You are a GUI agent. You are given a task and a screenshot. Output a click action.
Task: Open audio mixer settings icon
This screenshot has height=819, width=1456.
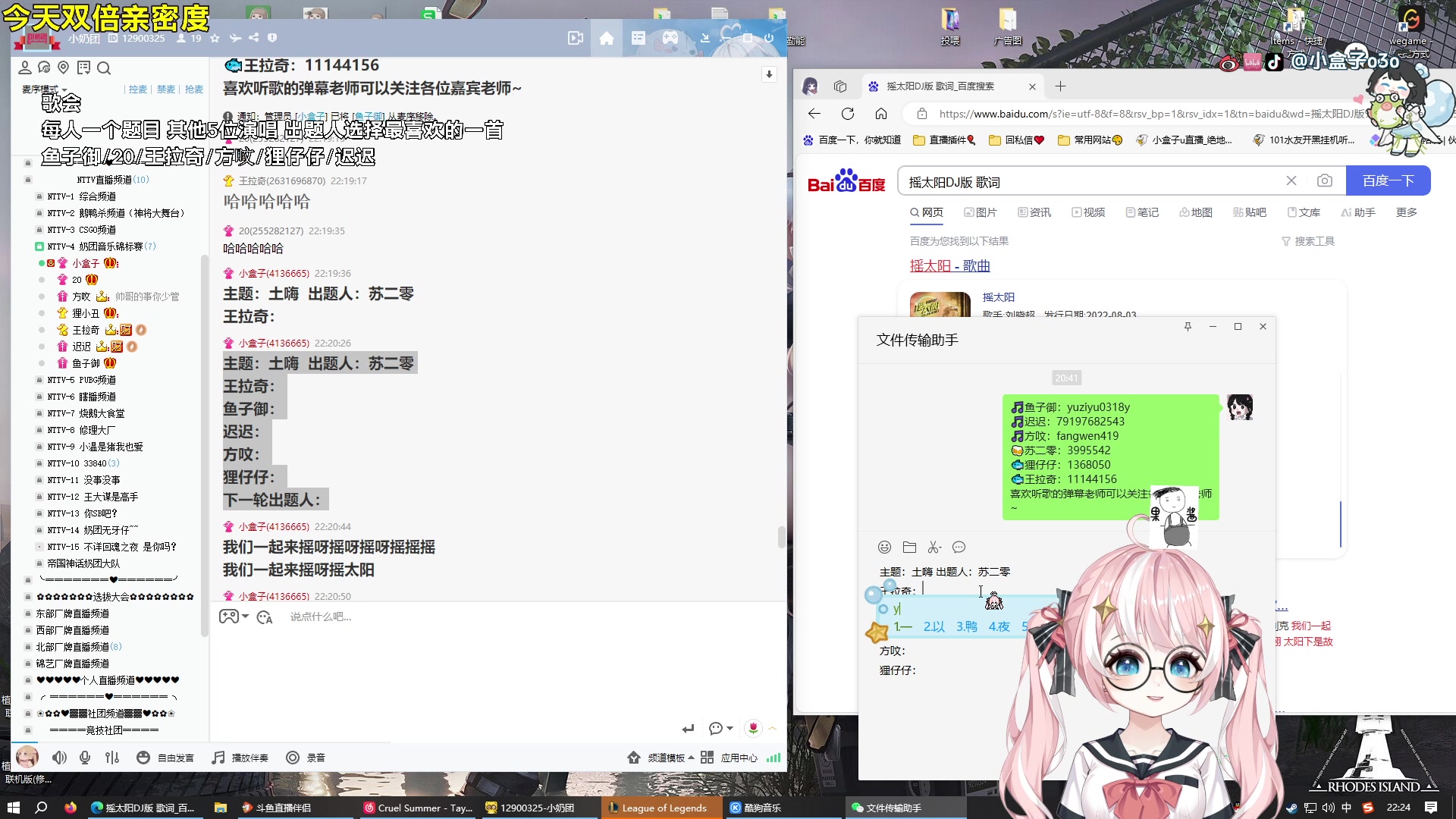[x=112, y=758]
